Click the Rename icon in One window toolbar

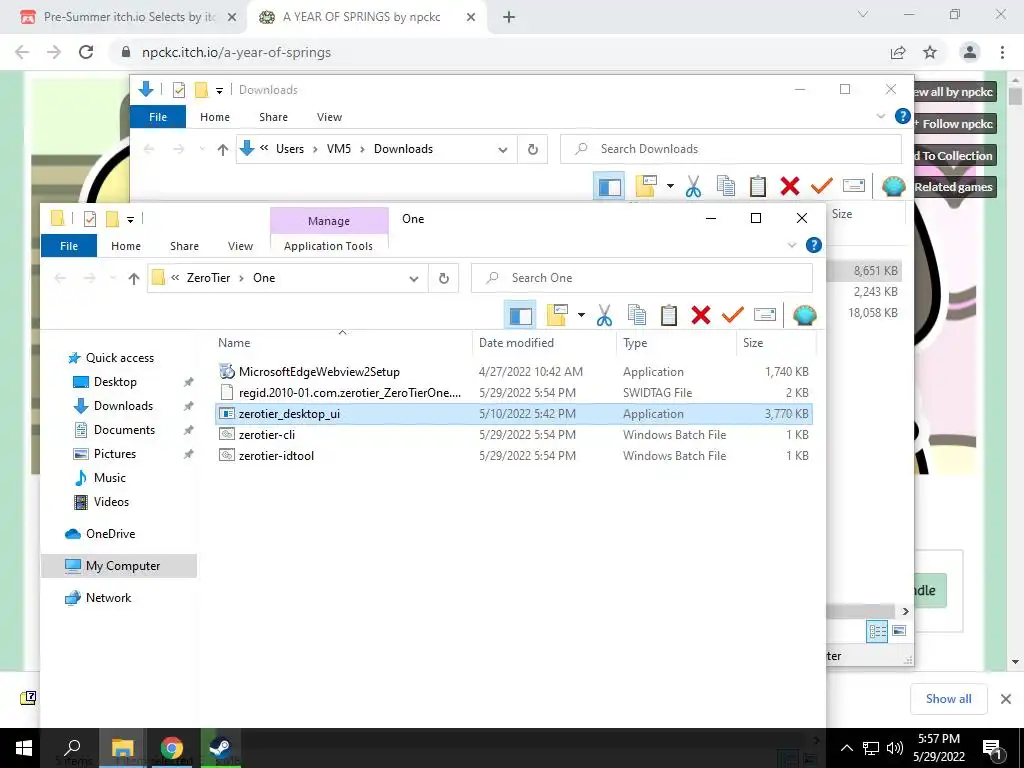(765, 315)
